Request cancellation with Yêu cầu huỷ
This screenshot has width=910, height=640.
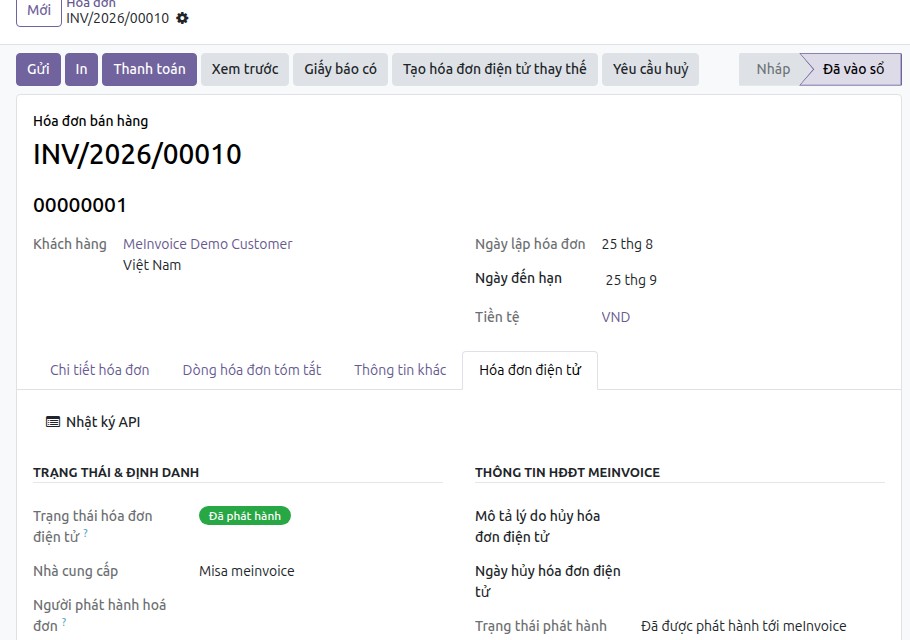tap(650, 69)
